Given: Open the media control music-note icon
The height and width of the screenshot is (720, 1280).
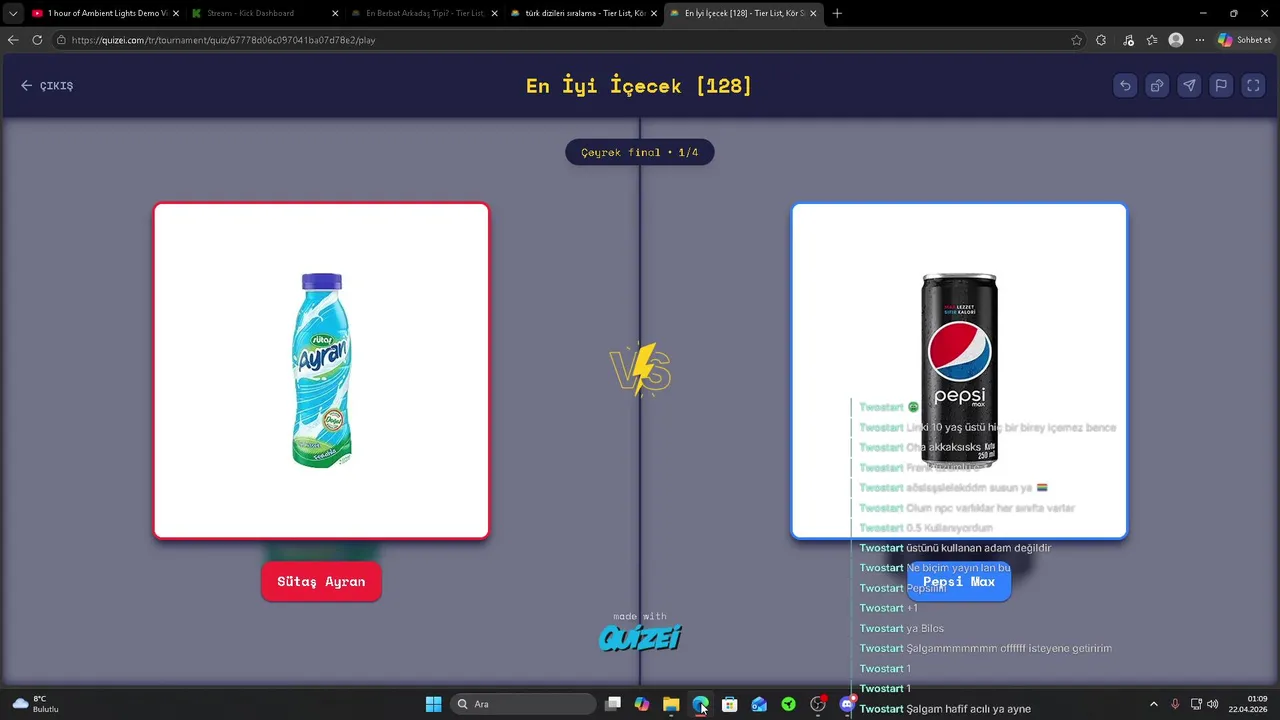Looking at the screenshot, I should 1129,40.
